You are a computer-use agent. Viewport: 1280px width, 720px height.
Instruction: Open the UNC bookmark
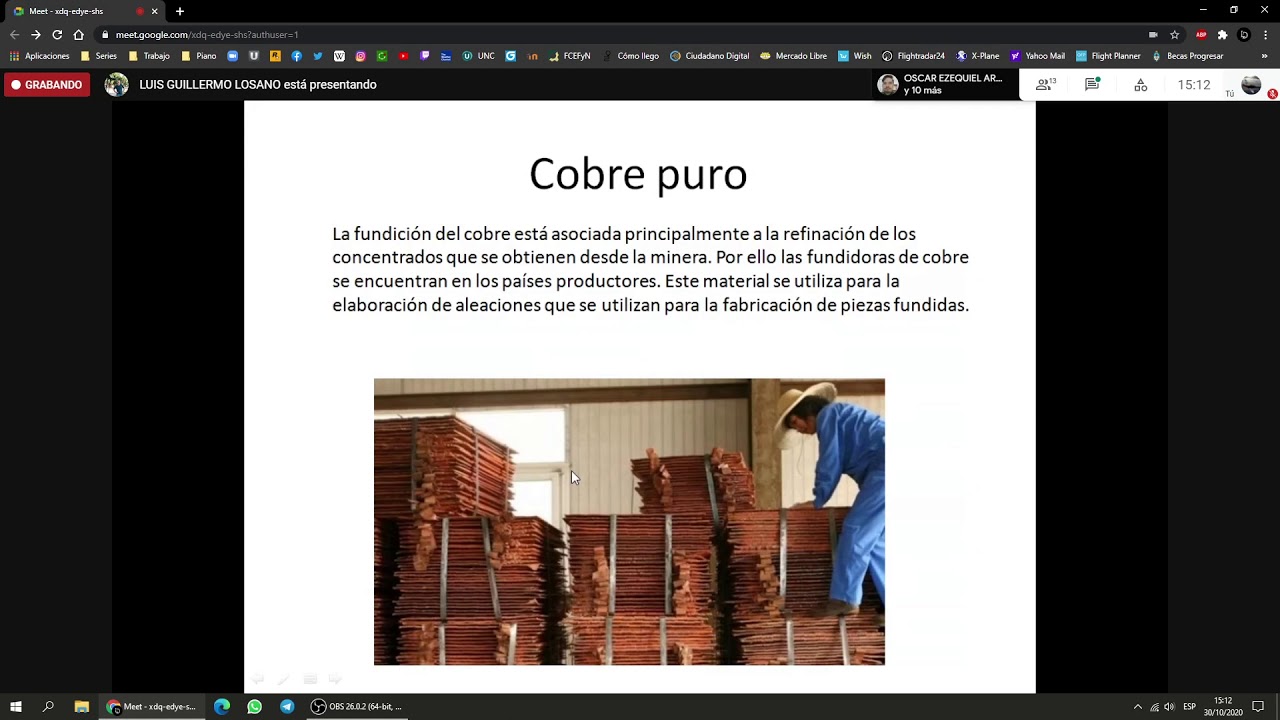(x=479, y=56)
